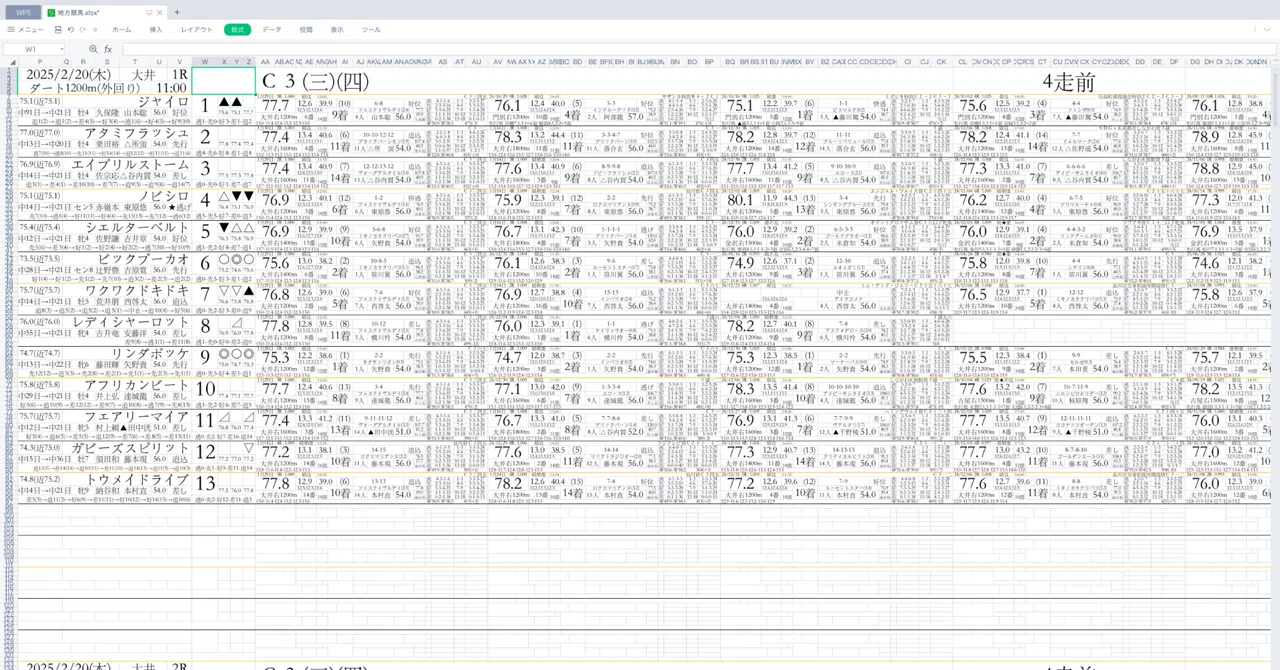
Task: Select horse number 13 beside トウメイドライブ
Action: coord(205,484)
